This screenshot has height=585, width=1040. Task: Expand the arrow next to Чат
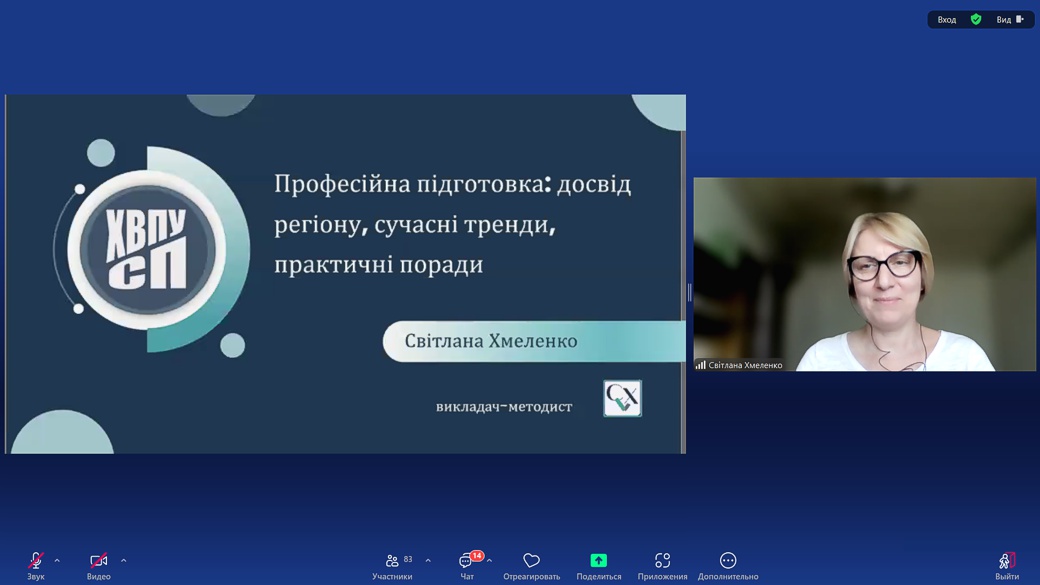(x=489, y=561)
